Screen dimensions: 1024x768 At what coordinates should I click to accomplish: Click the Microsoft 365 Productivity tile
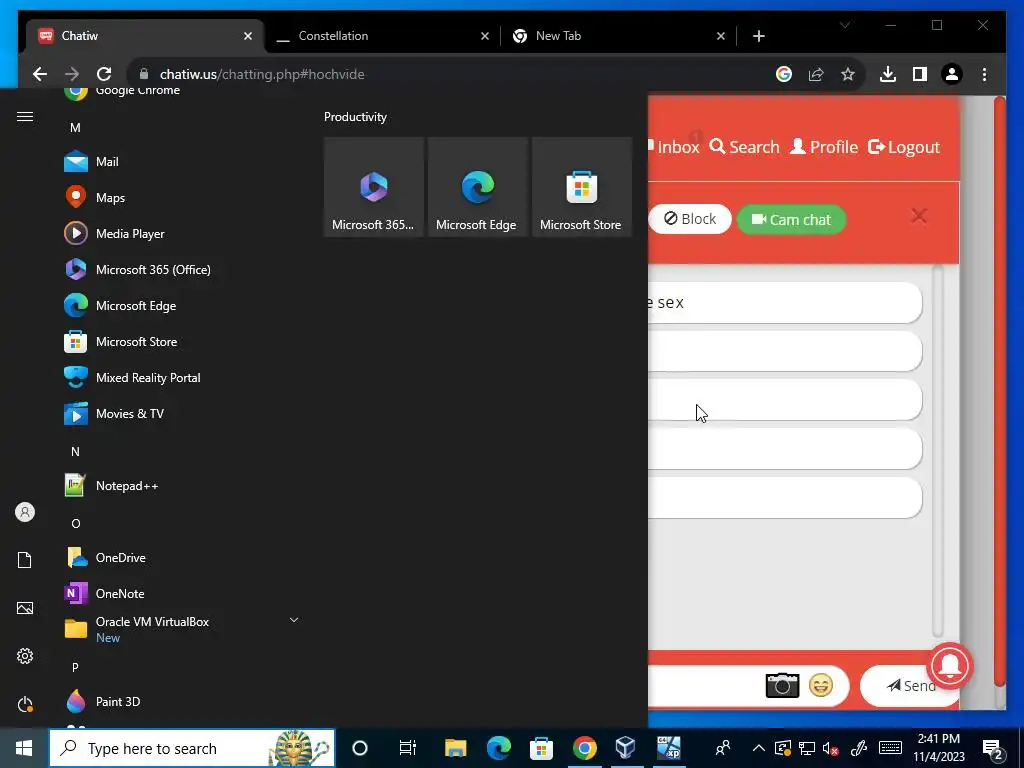[x=374, y=187]
